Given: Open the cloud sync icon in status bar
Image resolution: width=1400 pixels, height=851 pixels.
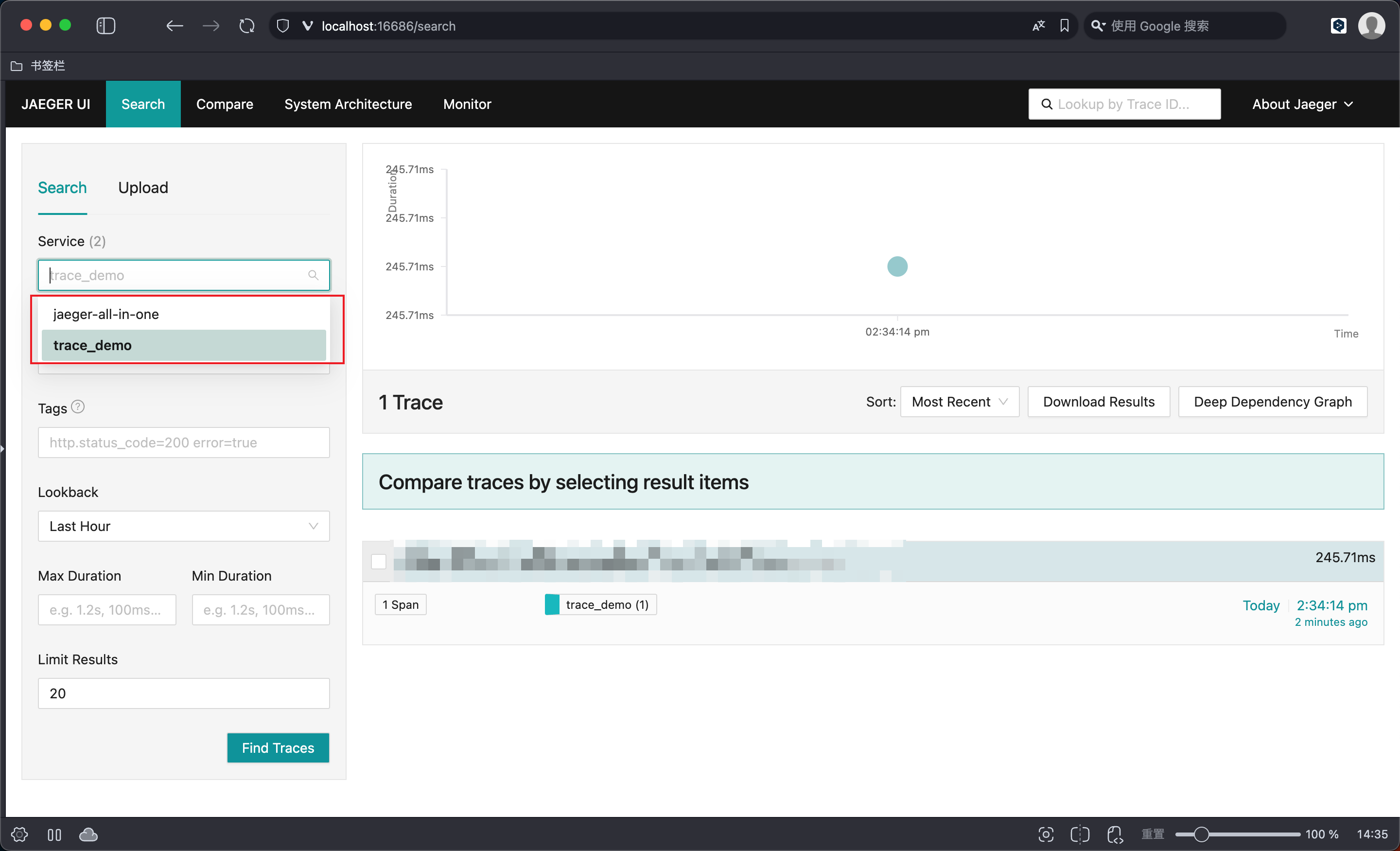Looking at the screenshot, I should pyautogui.click(x=88, y=834).
